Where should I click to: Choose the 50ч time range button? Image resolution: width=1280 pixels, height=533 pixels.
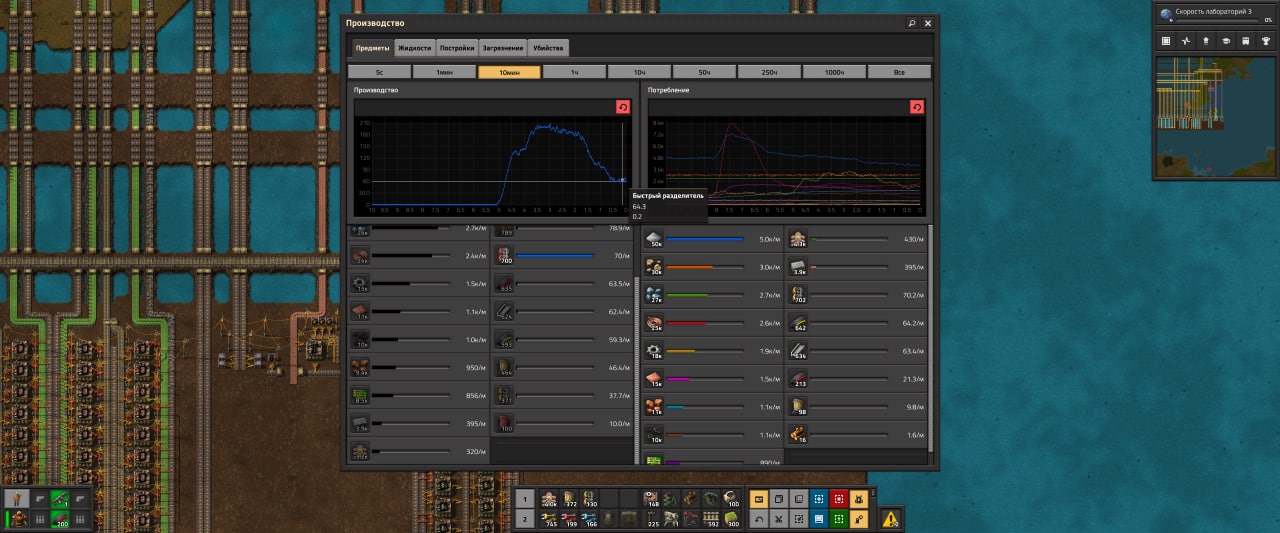[x=704, y=72]
